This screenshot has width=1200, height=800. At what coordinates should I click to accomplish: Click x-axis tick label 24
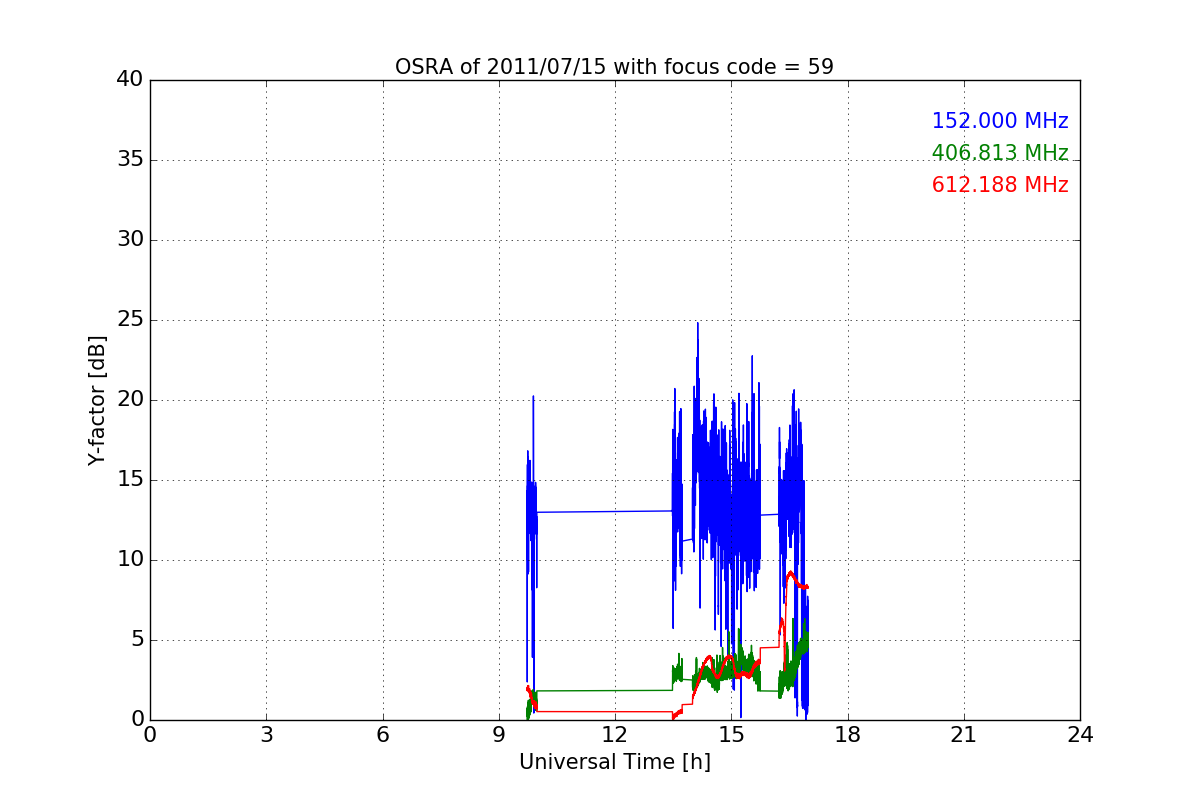tap(1080, 735)
